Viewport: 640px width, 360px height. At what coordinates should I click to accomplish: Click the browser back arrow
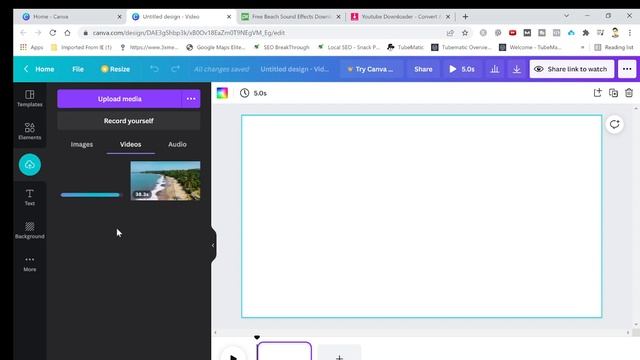(23, 33)
